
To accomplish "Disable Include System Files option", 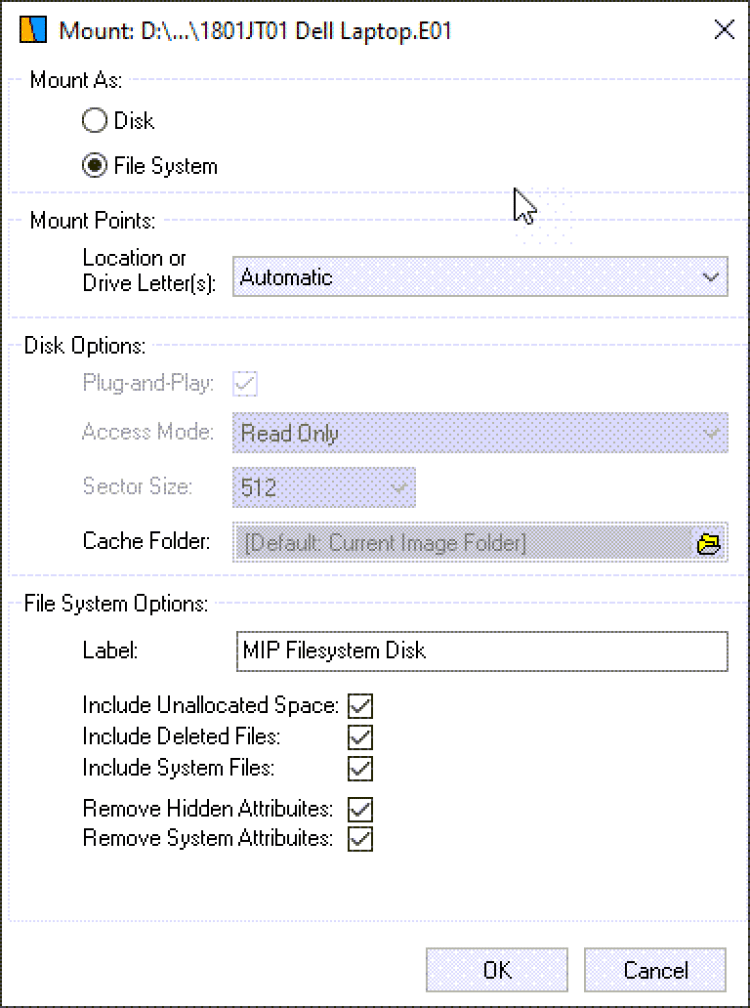I will [x=361, y=769].
